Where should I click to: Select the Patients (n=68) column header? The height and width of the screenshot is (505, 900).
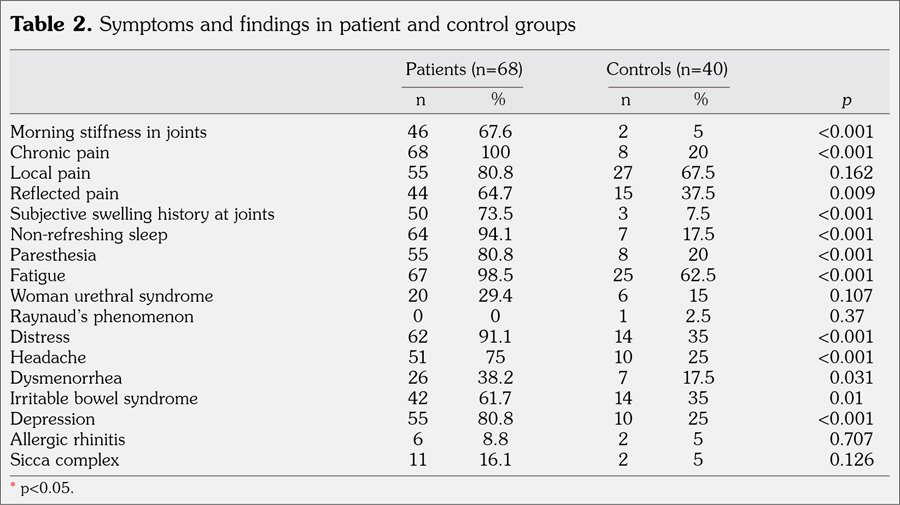pos(463,69)
